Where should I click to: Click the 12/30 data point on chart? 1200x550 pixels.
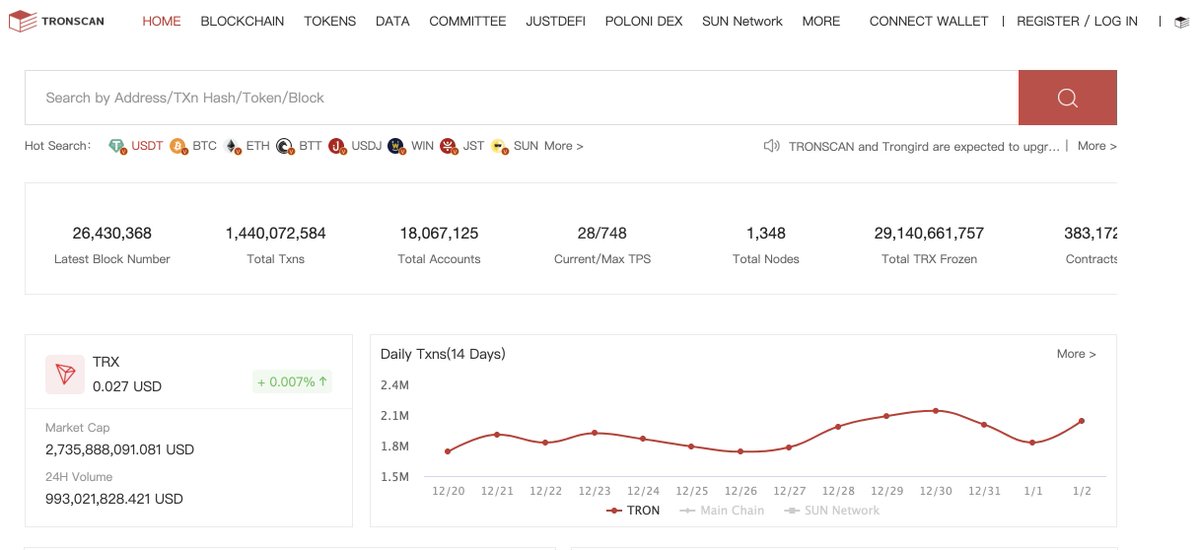pos(936,410)
